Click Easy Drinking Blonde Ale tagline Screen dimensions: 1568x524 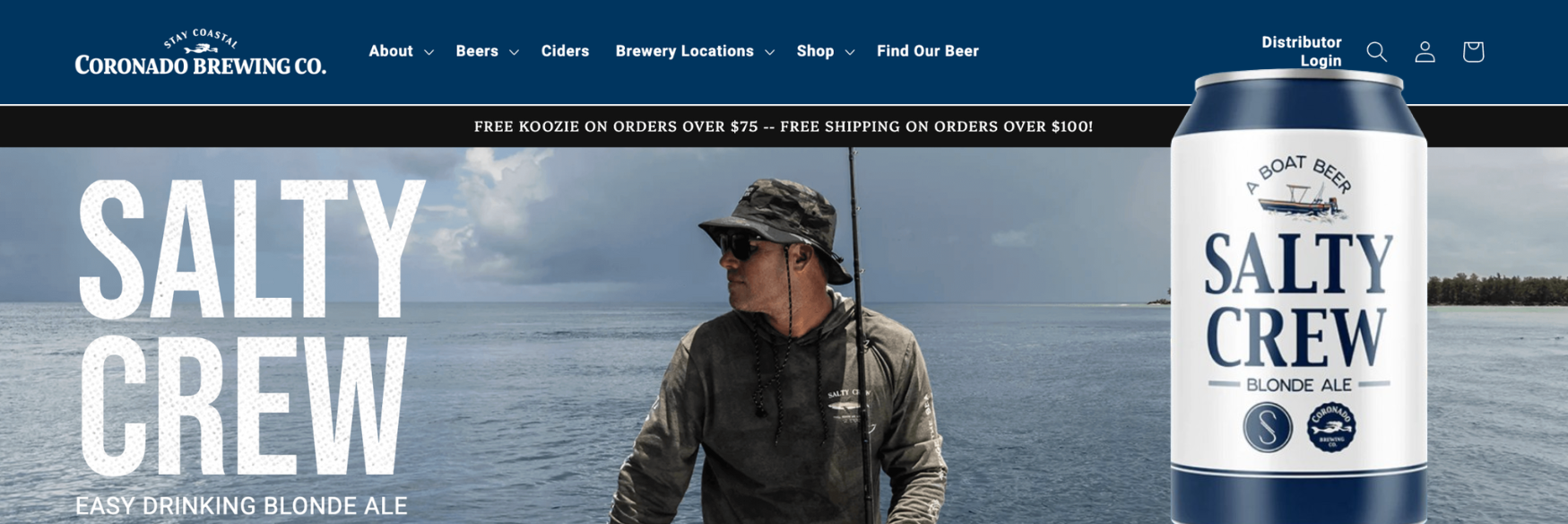click(x=241, y=506)
